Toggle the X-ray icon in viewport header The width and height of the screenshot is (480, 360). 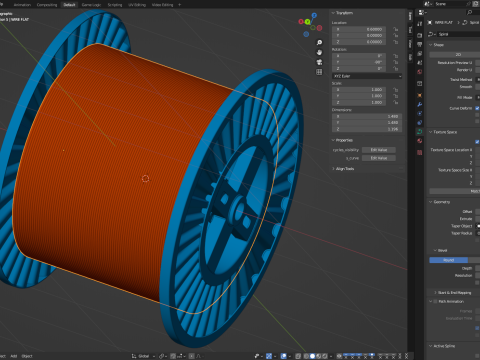click(298, 356)
